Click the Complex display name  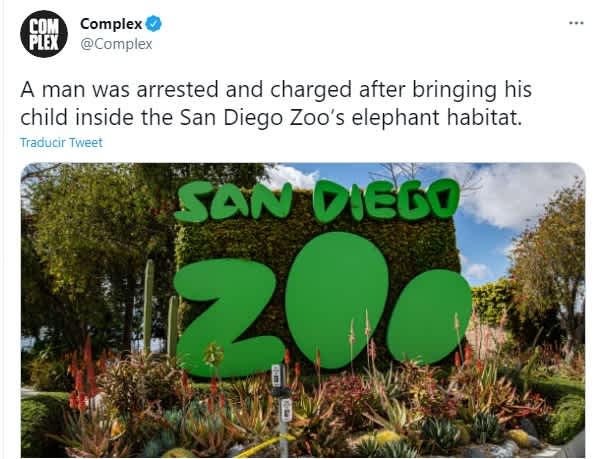[111, 24]
